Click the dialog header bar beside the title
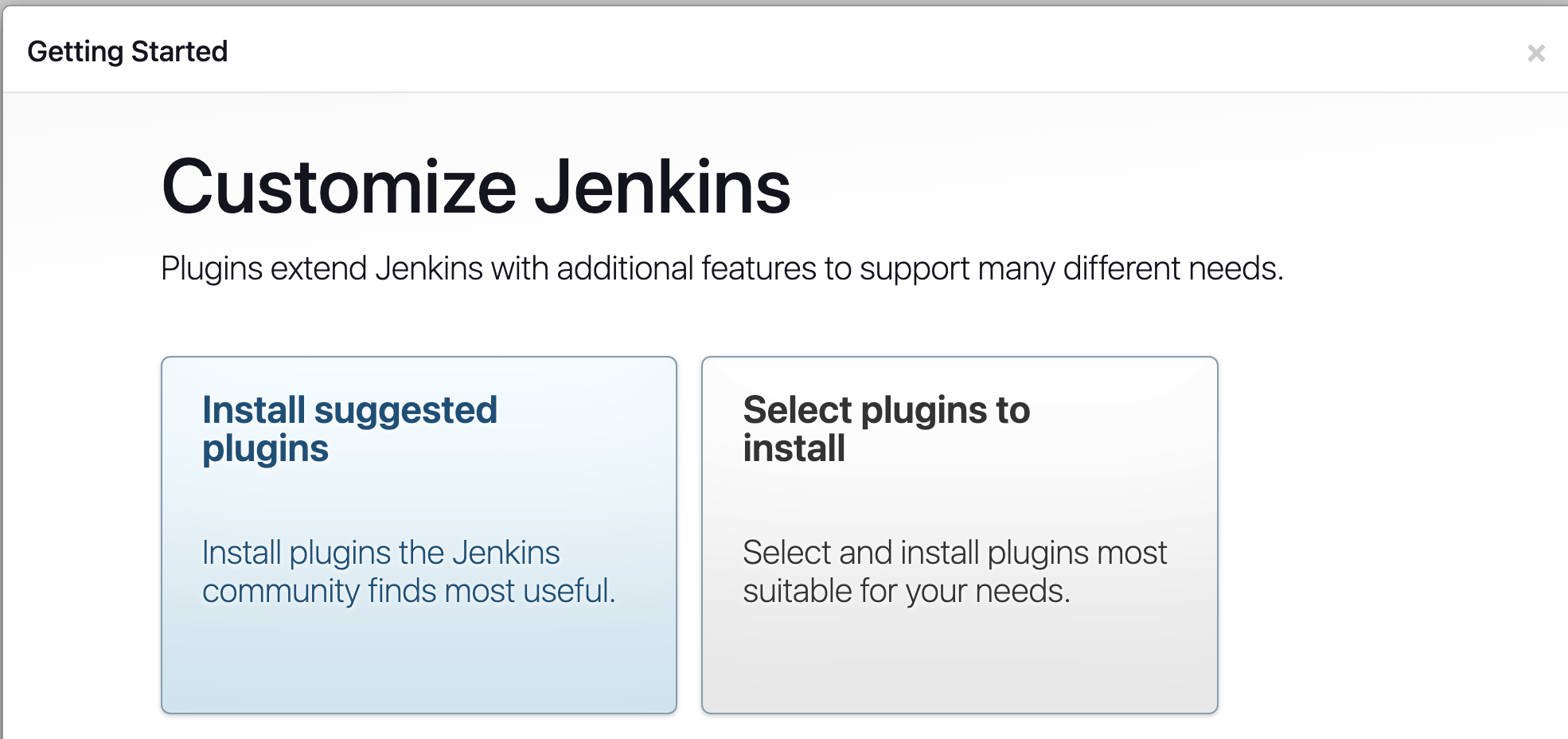The width and height of the screenshot is (1568, 739). 876,52
